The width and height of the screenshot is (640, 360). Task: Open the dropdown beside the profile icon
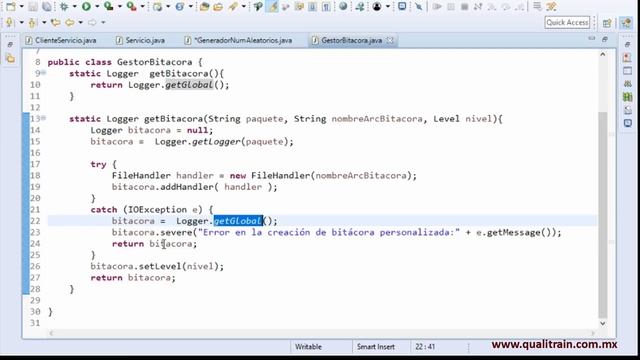tap(388, 7)
